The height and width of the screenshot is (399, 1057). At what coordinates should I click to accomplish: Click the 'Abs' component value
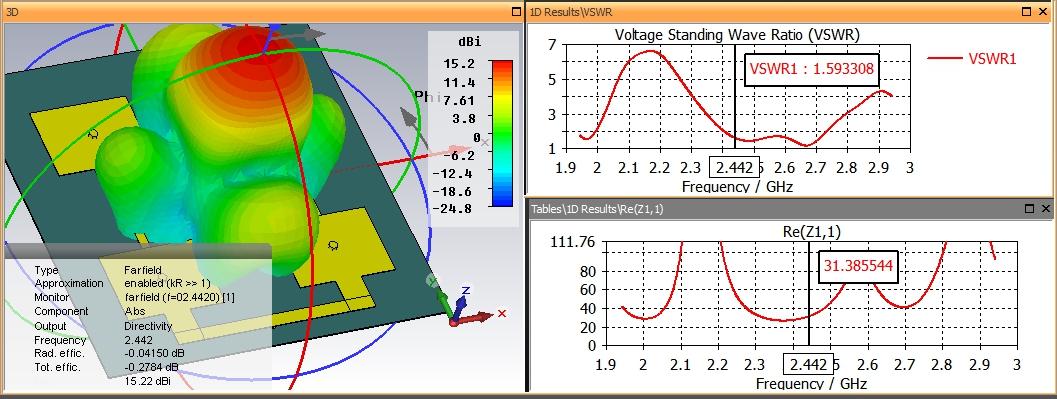(135, 311)
